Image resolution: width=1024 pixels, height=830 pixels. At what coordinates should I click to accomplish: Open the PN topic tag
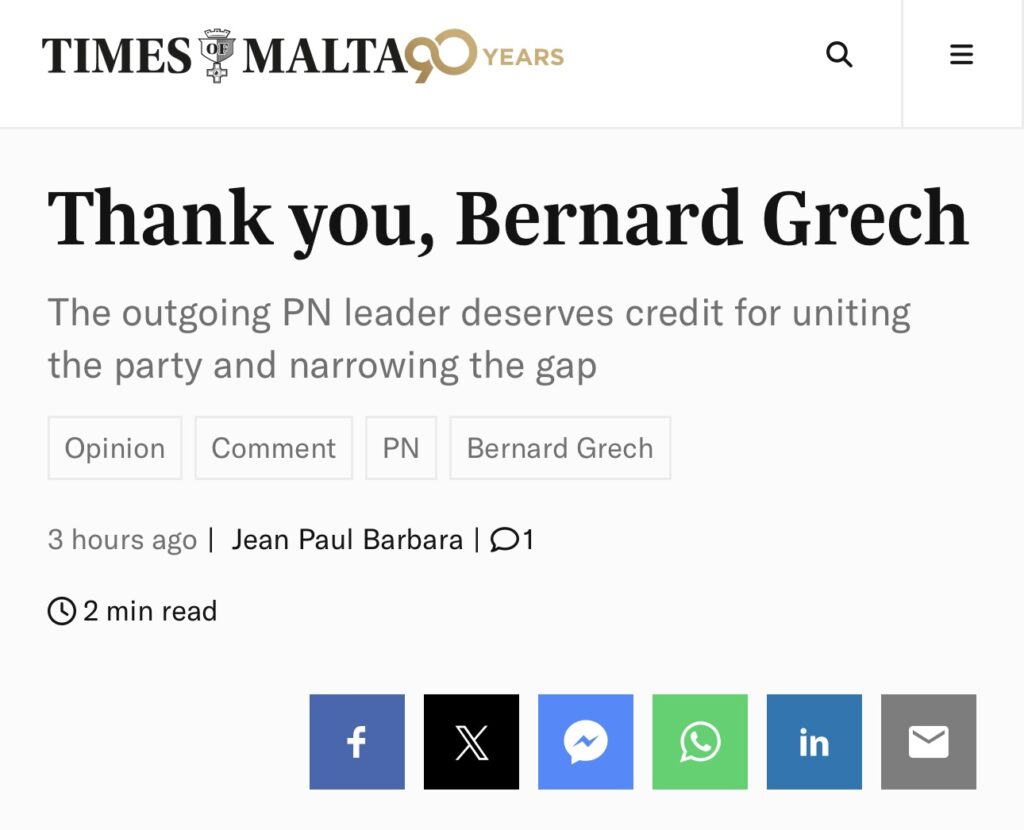click(401, 448)
